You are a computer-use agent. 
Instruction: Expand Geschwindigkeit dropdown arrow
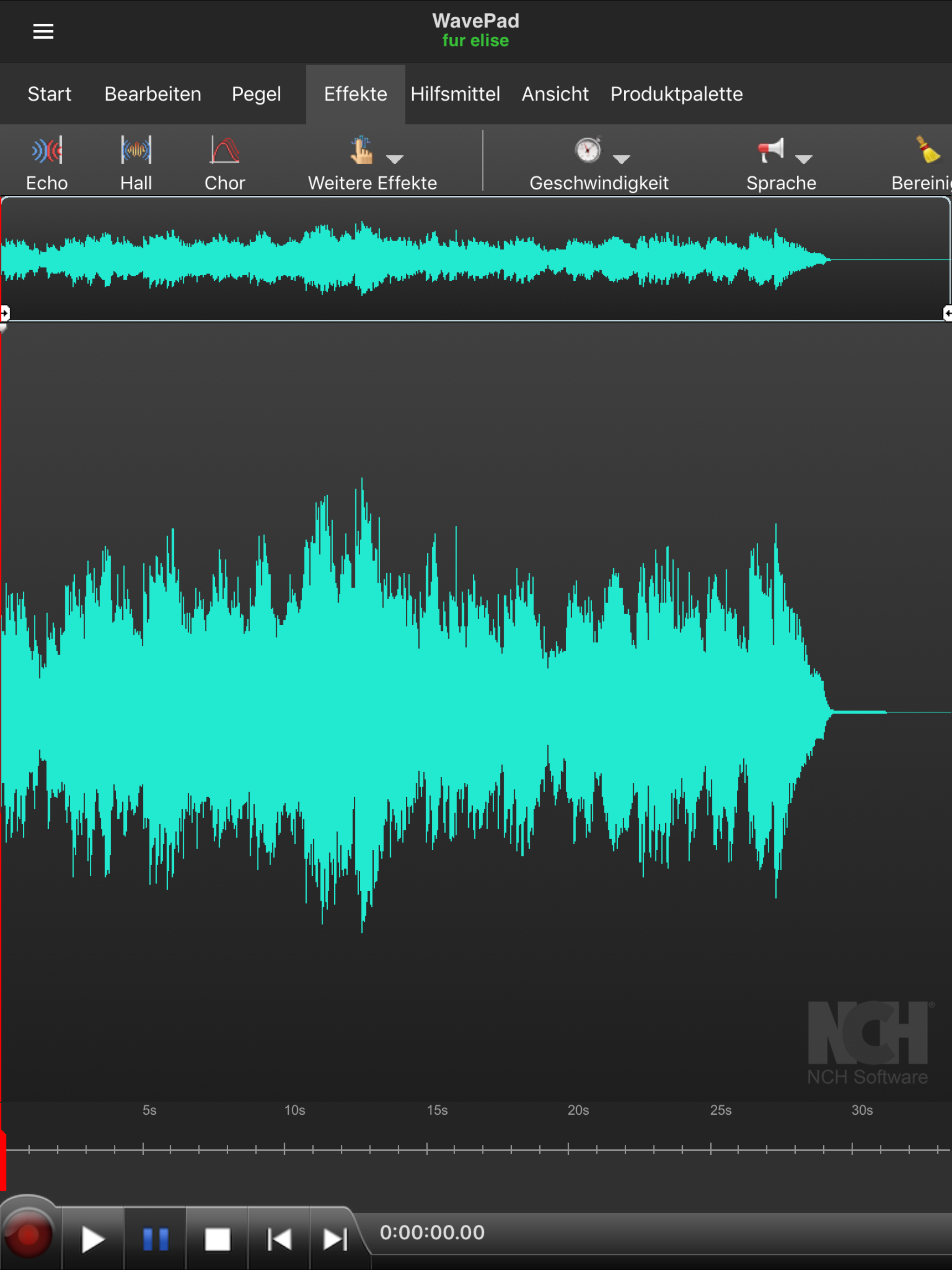click(x=622, y=159)
